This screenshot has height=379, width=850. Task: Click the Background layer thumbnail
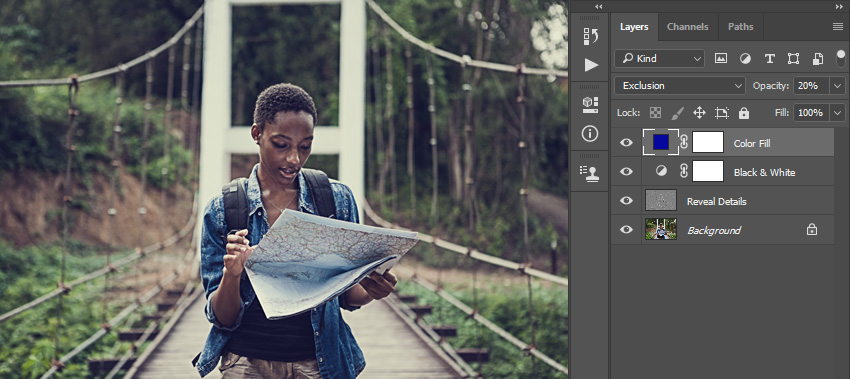coord(661,229)
